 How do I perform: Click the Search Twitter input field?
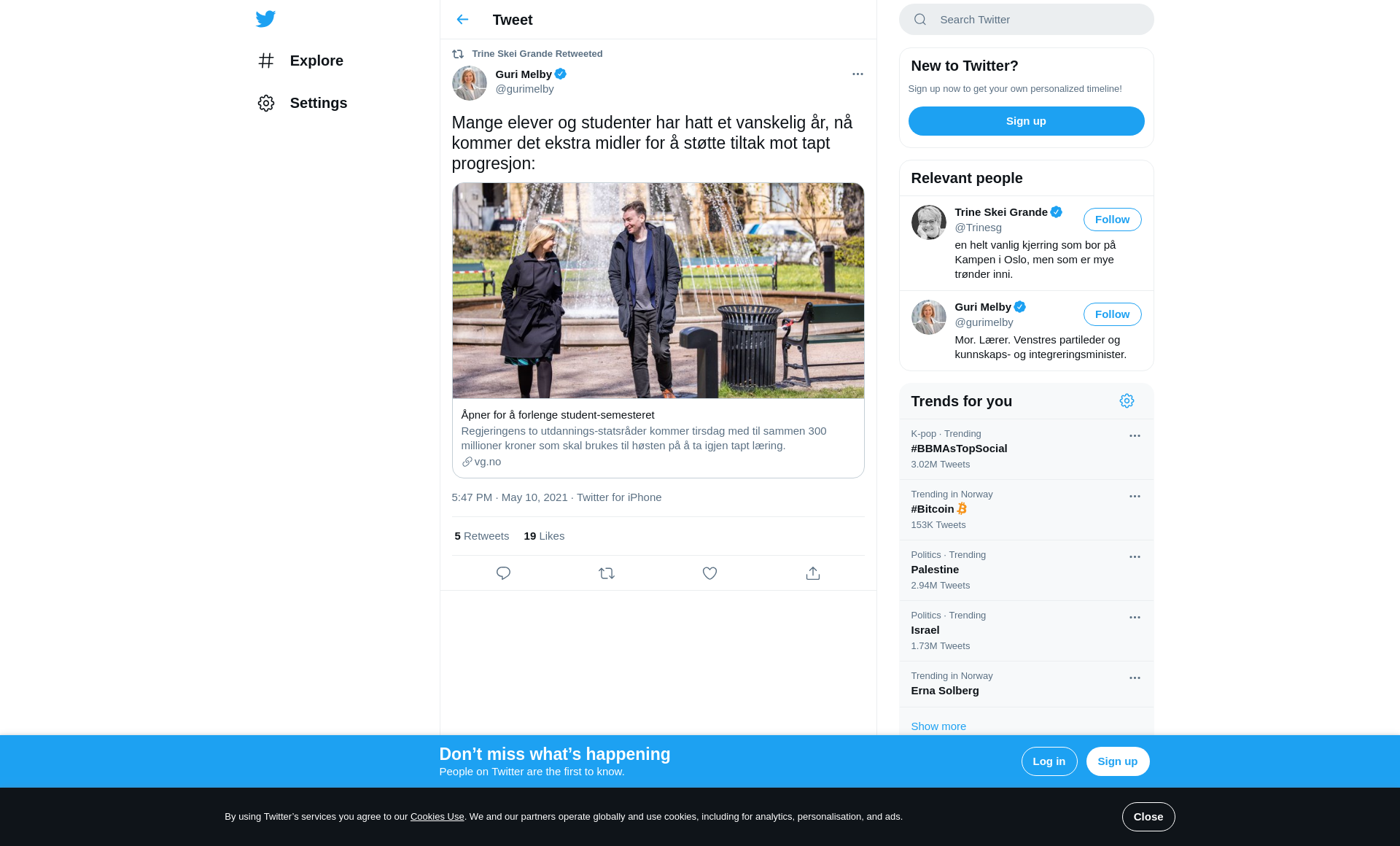1027,20
